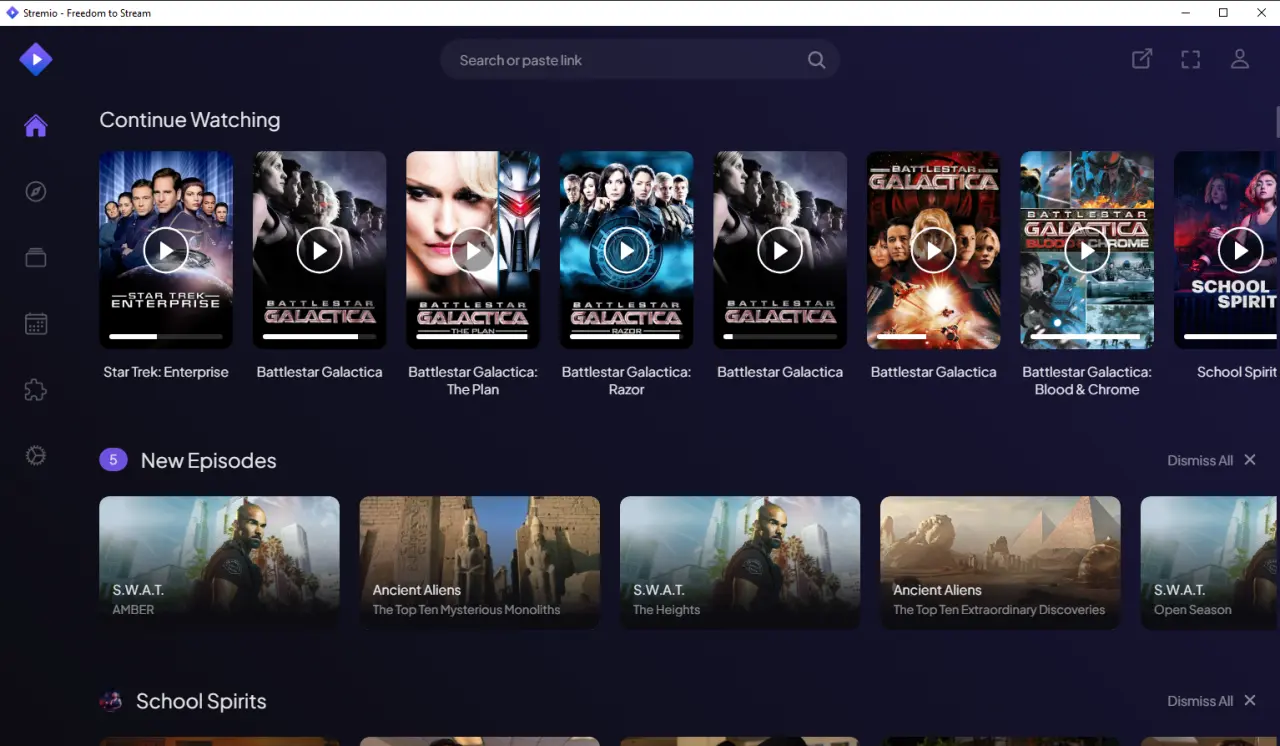Toggle fullscreen mode icon
Image resolution: width=1280 pixels, height=746 pixels.
1191,60
